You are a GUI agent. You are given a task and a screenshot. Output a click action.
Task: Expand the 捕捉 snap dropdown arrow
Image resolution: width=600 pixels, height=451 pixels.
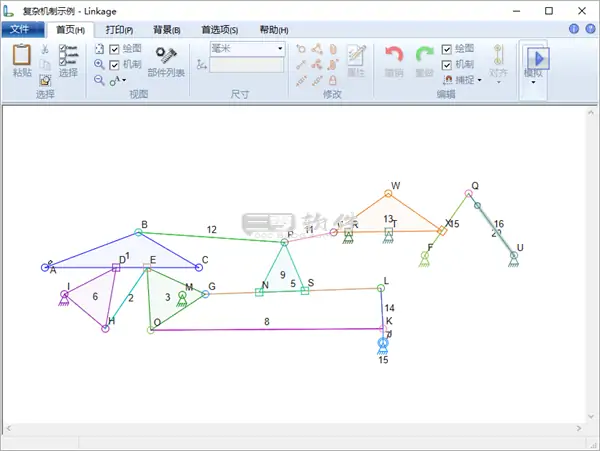(479, 80)
